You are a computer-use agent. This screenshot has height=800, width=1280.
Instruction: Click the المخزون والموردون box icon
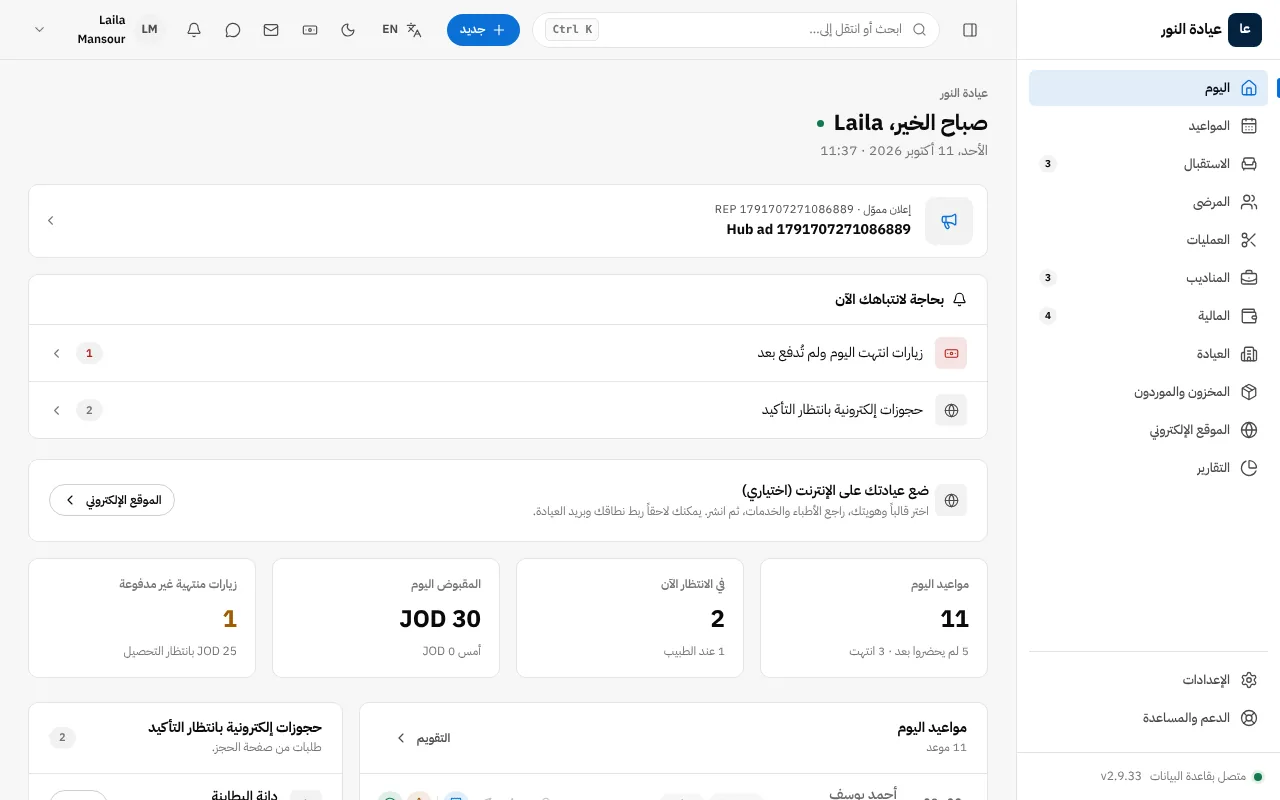point(1249,392)
